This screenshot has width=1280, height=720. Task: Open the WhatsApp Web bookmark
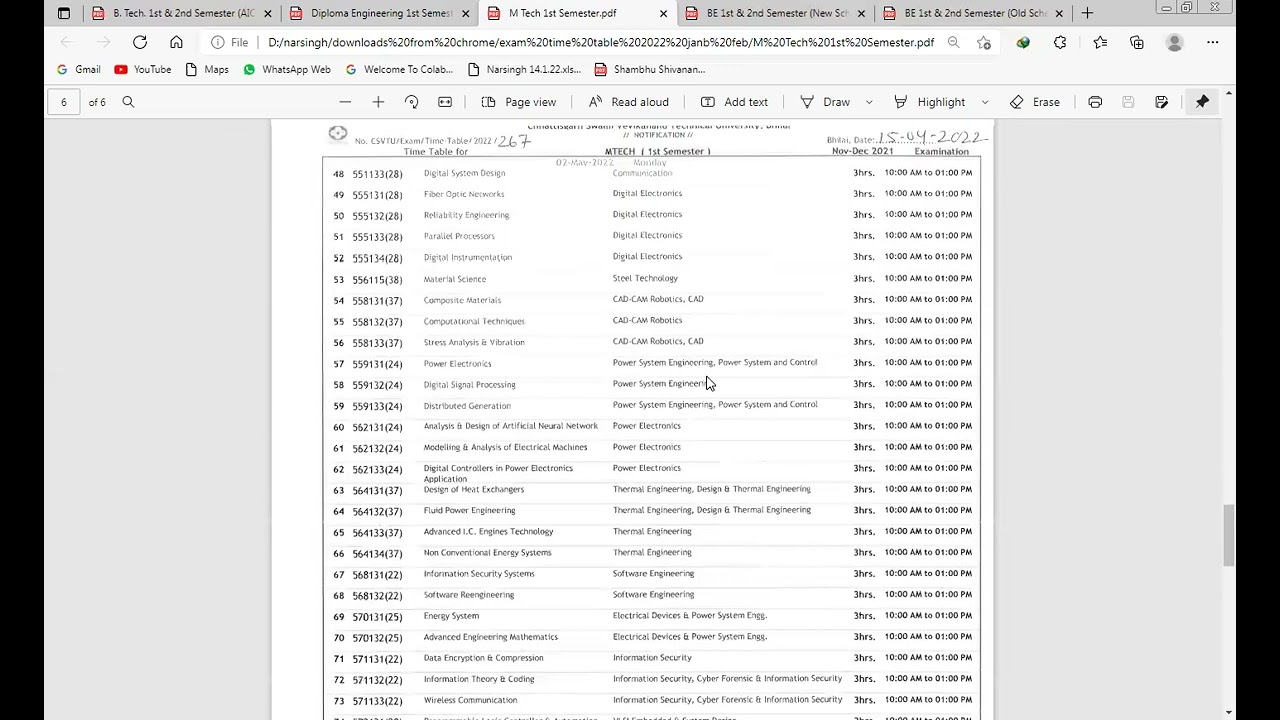[x=287, y=69]
